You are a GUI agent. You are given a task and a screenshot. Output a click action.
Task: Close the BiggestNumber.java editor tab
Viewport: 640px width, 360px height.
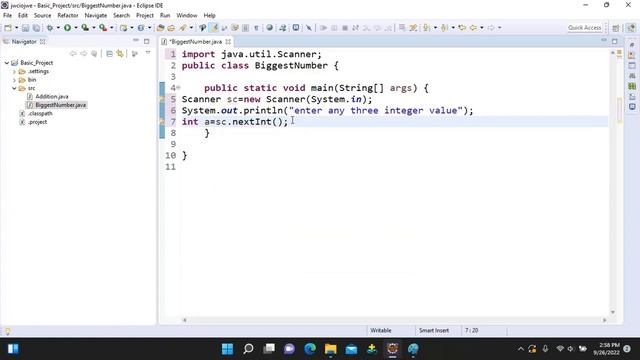[228, 42]
